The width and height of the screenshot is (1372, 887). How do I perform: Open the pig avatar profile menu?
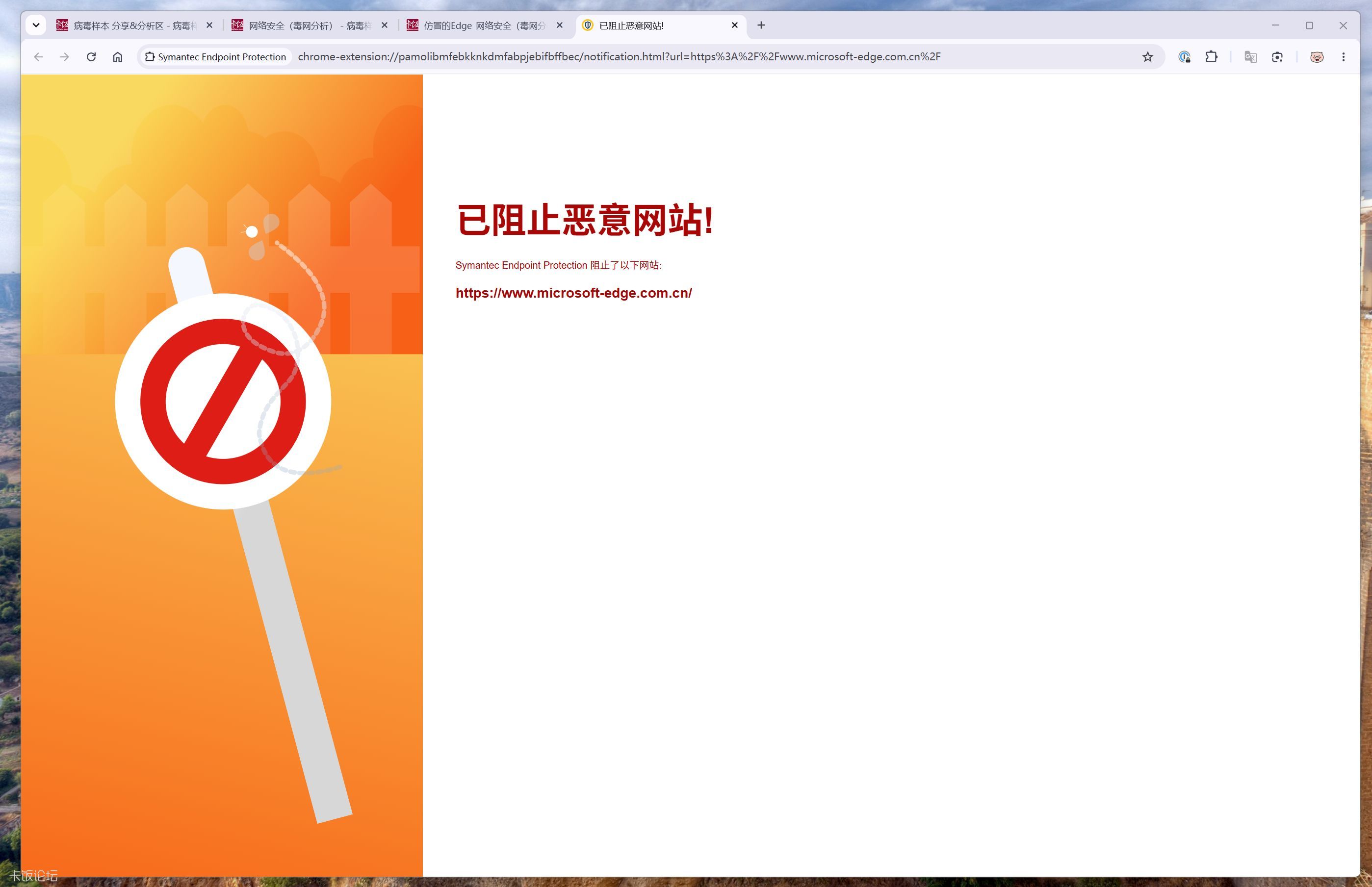(1316, 57)
